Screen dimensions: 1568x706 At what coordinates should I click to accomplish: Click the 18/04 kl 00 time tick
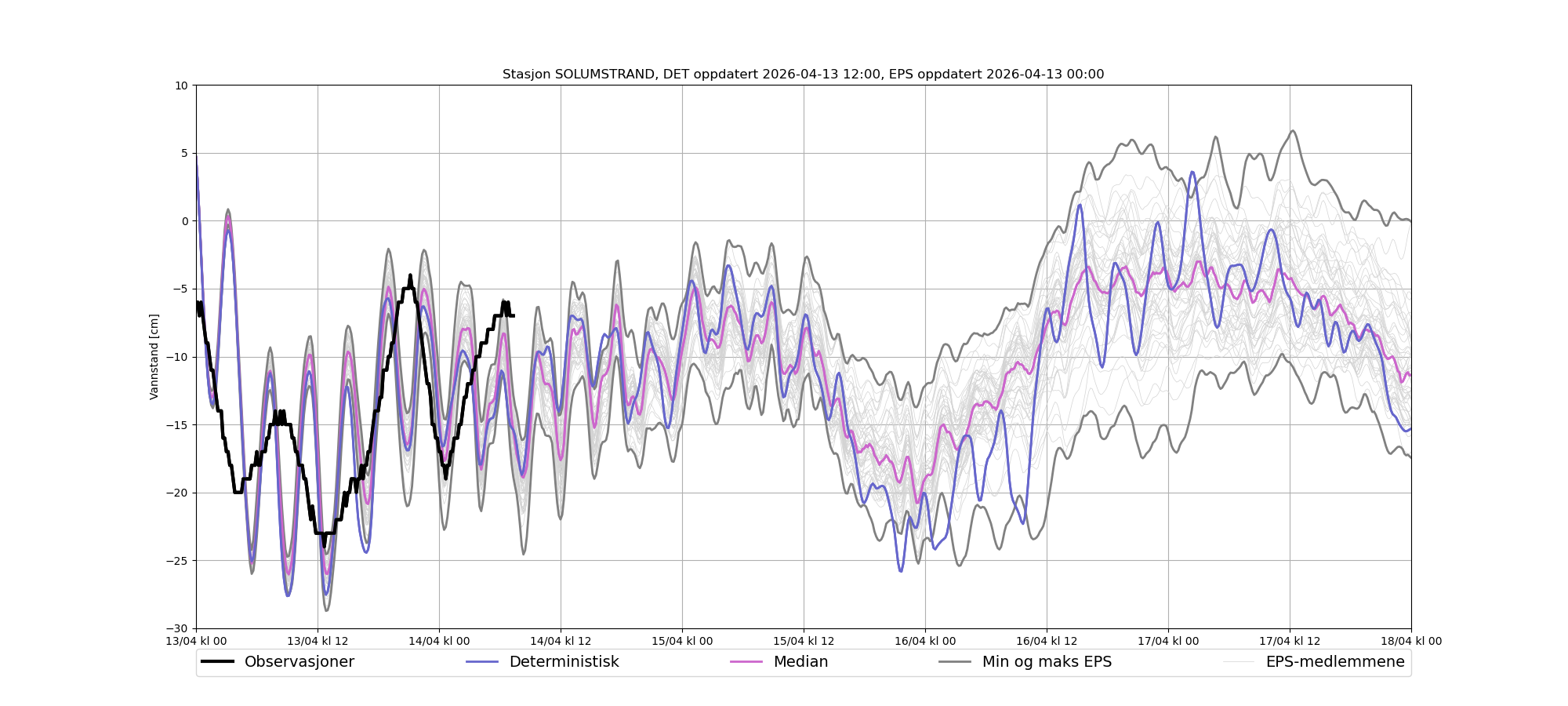point(1410,641)
